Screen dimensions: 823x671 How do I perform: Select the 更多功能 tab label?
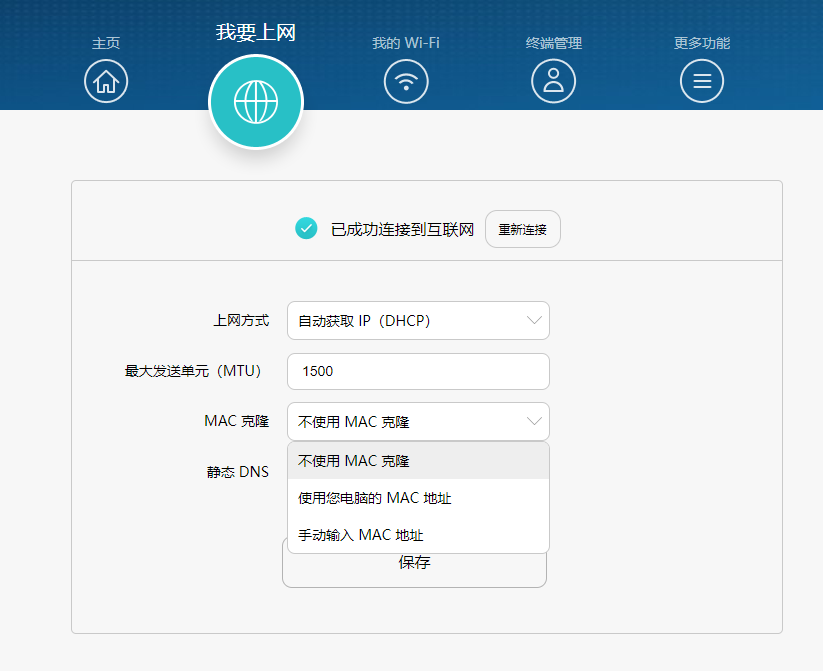pyautogui.click(x=702, y=43)
